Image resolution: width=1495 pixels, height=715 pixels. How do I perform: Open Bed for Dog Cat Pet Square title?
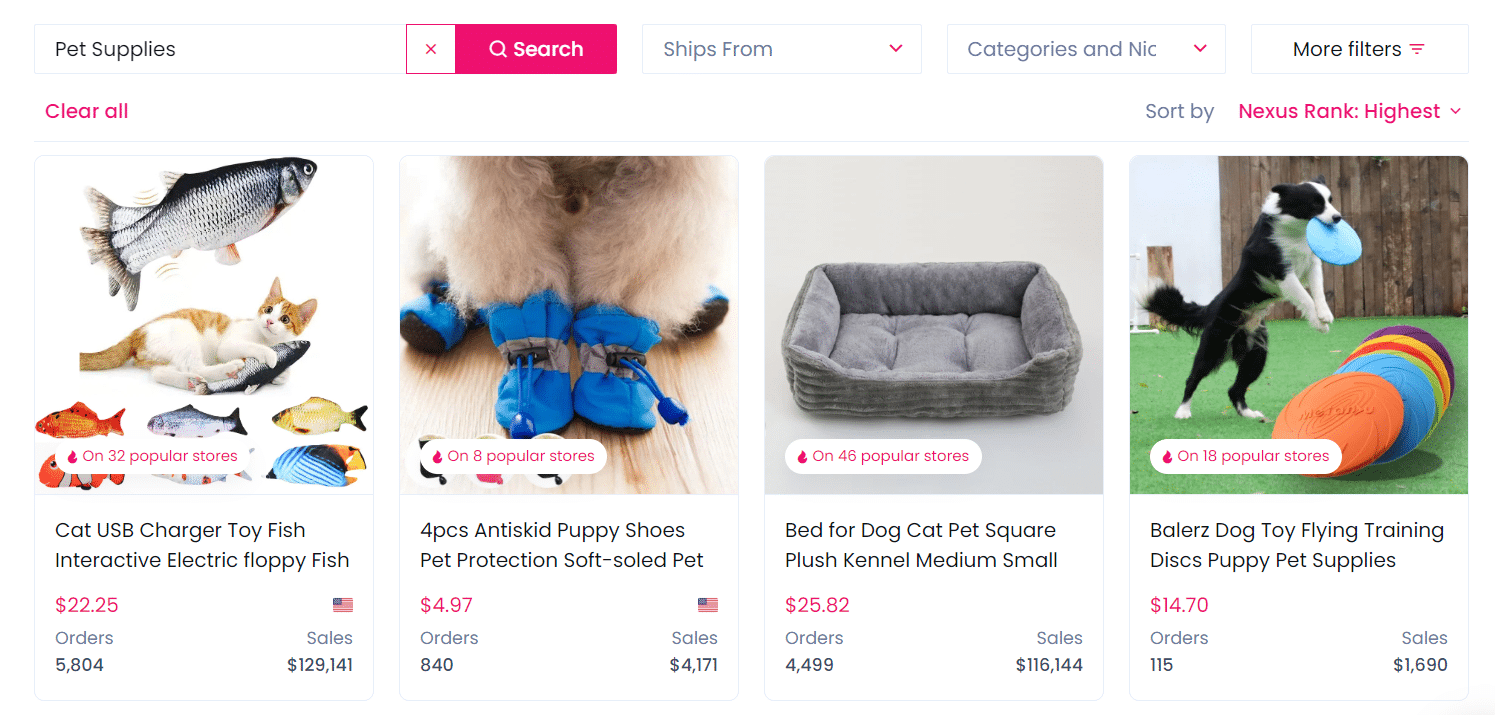pyautogui.click(x=920, y=545)
